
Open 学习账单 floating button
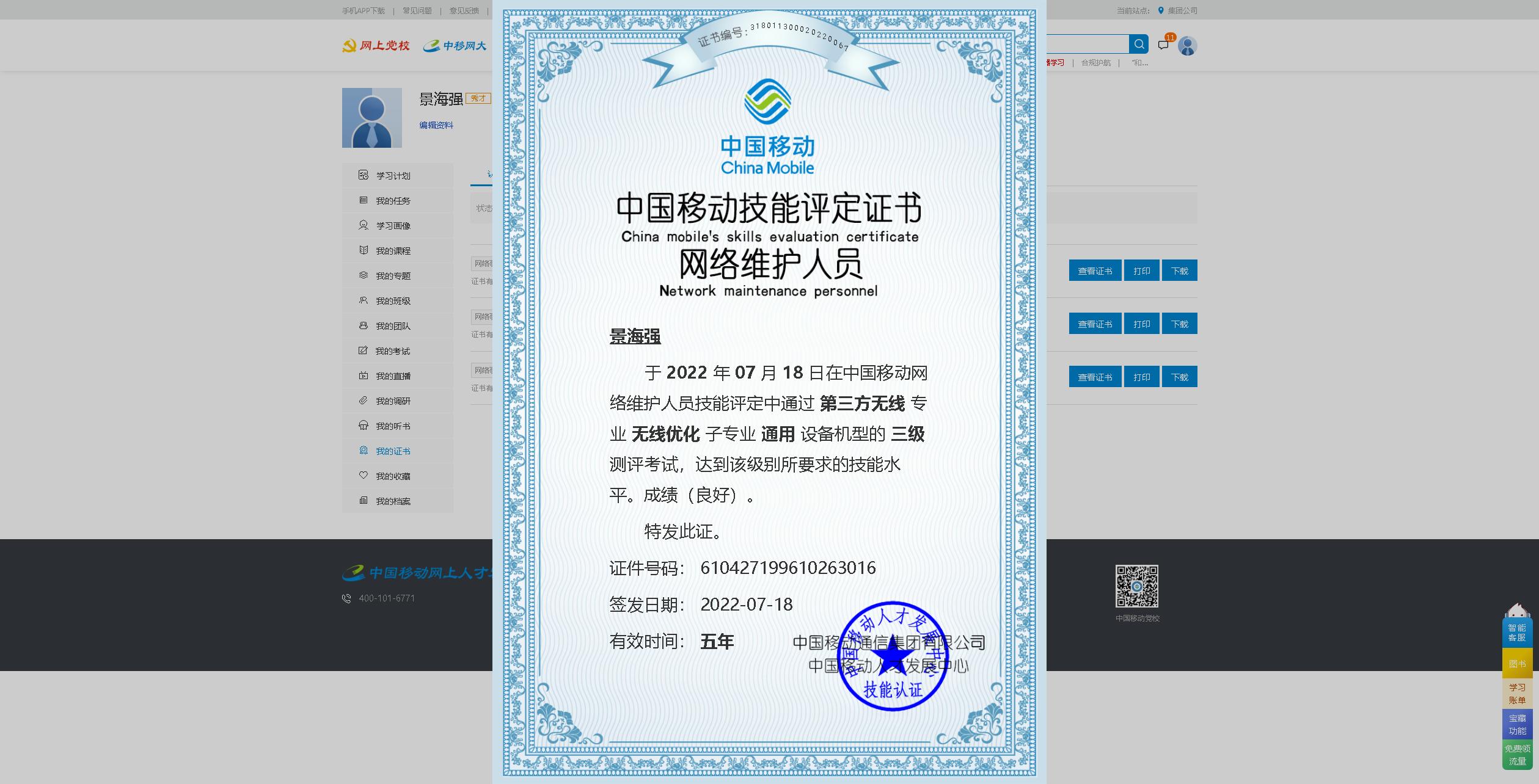[1517, 694]
